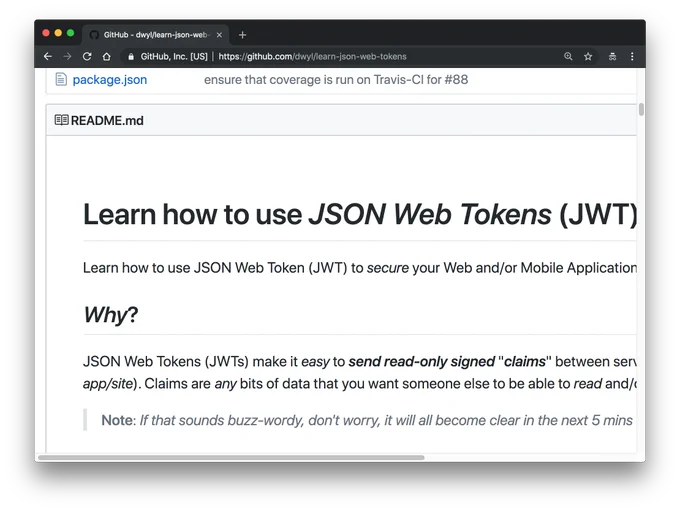The image size is (680, 511).
Task: Click the Learn how to use JSON Web Tokens heading
Action: (360, 214)
